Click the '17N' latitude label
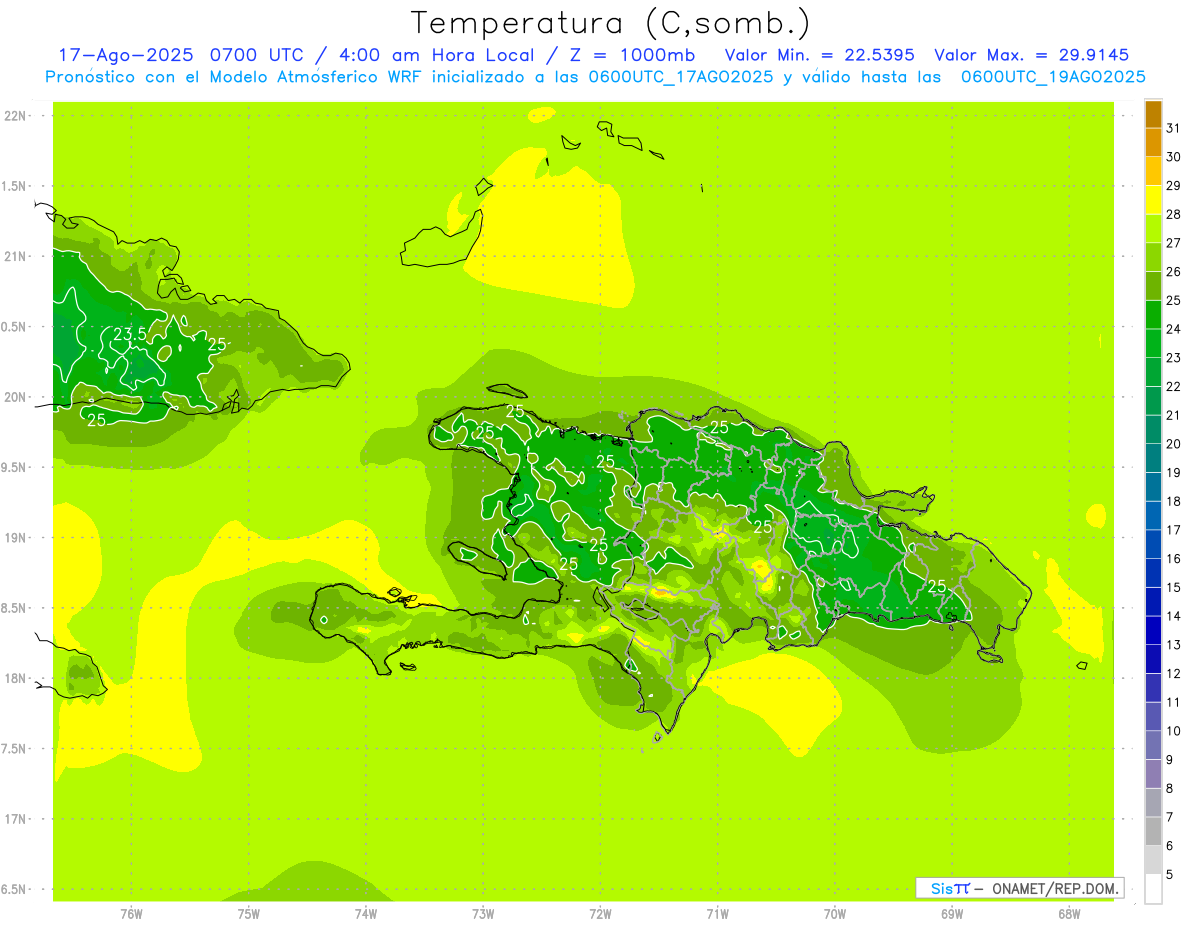1200x927 pixels. (15, 819)
